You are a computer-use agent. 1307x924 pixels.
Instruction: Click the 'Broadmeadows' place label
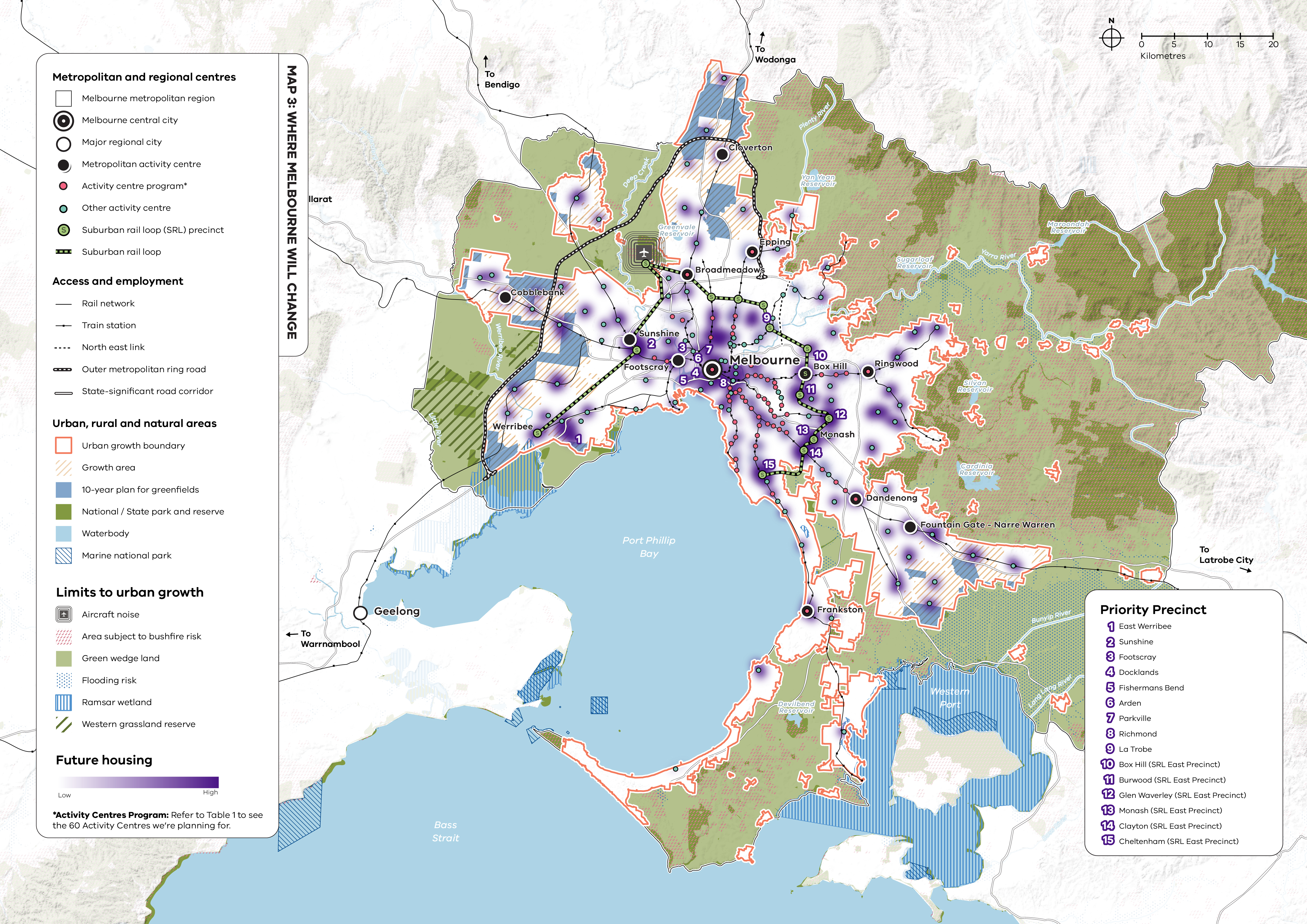729,270
